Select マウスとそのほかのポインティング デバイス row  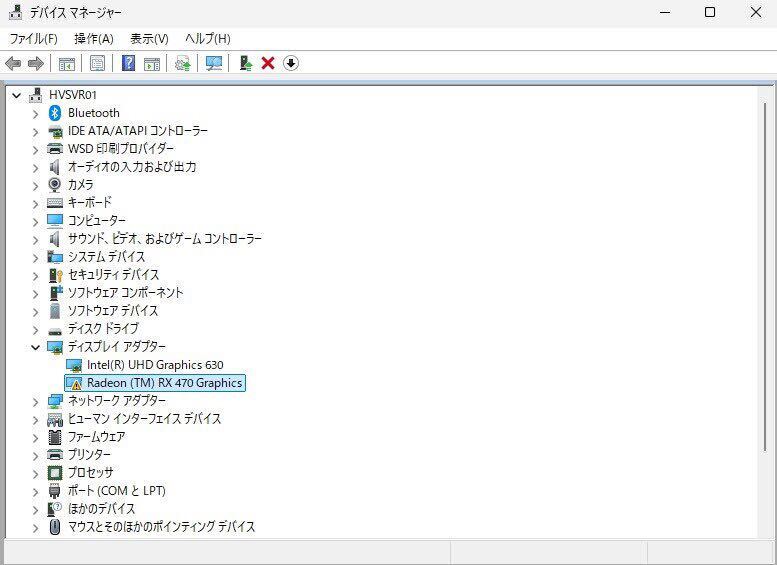tap(162, 526)
